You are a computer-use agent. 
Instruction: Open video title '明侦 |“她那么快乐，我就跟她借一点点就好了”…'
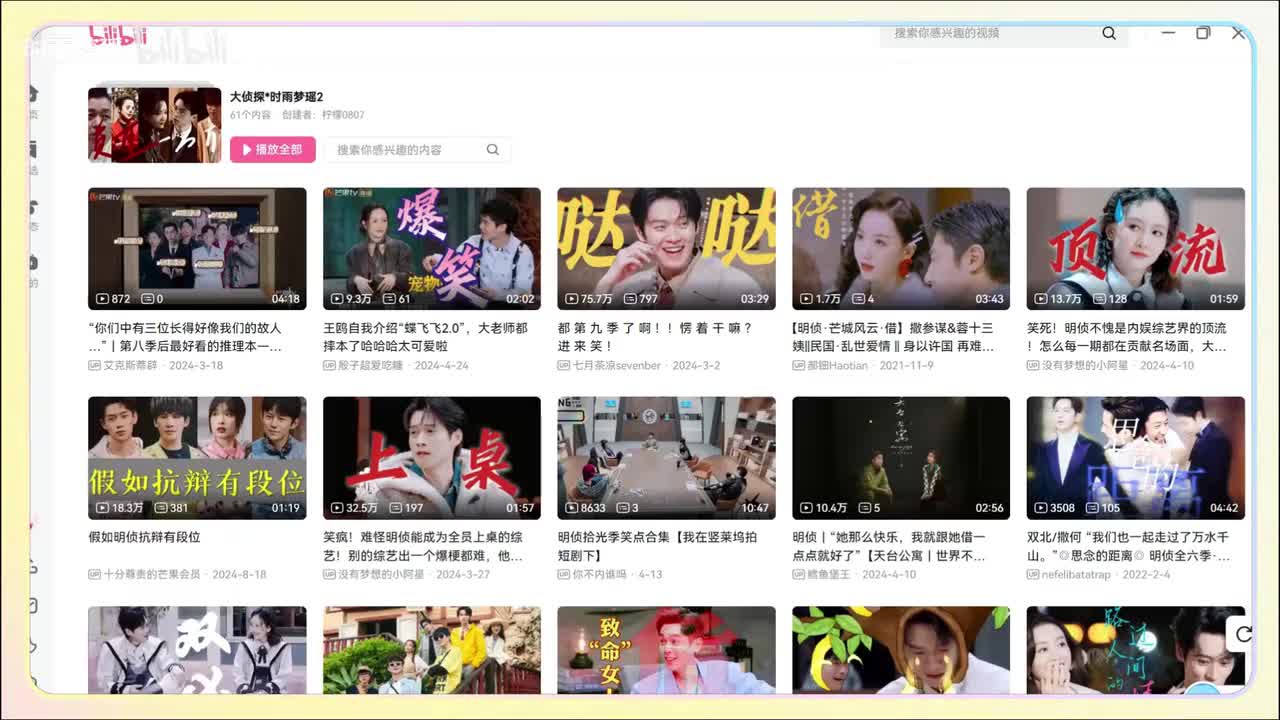pos(889,546)
